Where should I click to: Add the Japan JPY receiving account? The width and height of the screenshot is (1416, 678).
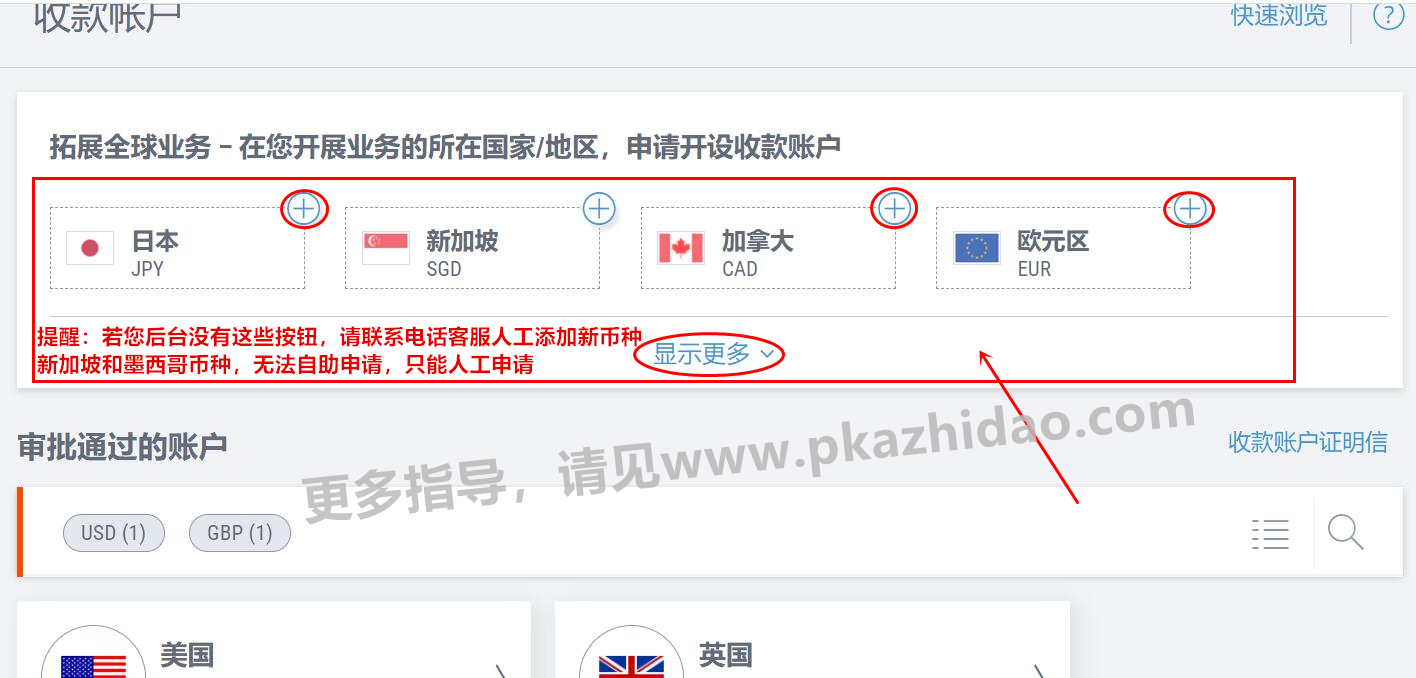click(304, 209)
